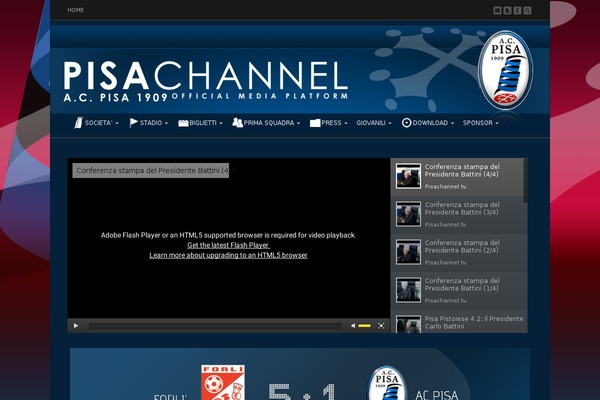
Task: Select thumbnail for Presidente Battini (1/4)
Action: pyautogui.click(x=408, y=290)
